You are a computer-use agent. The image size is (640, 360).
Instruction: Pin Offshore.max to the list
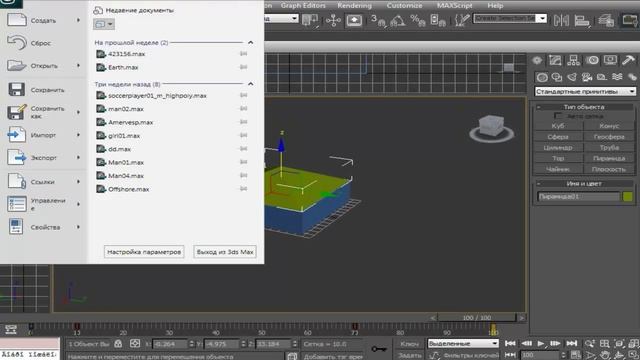[x=244, y=189]
